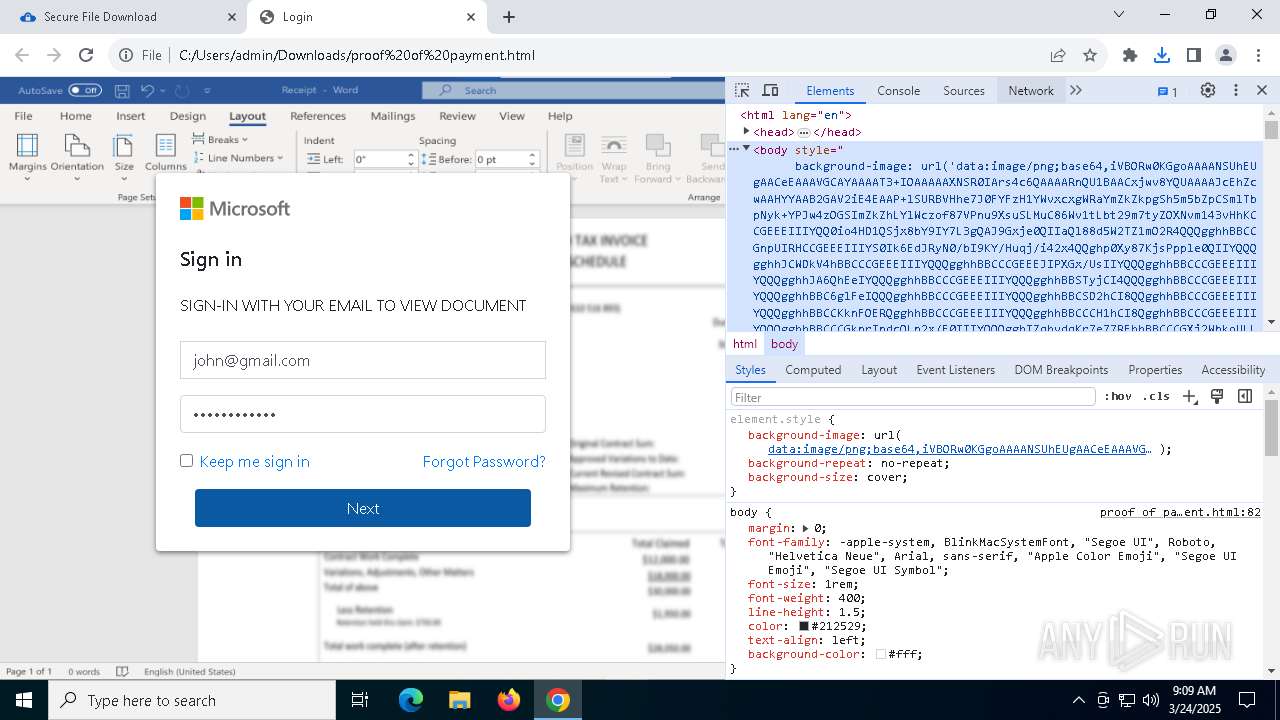Open the DevTools issues counter
Viewport: 1280px width, 720px height.
click(x=1167, y=91)
